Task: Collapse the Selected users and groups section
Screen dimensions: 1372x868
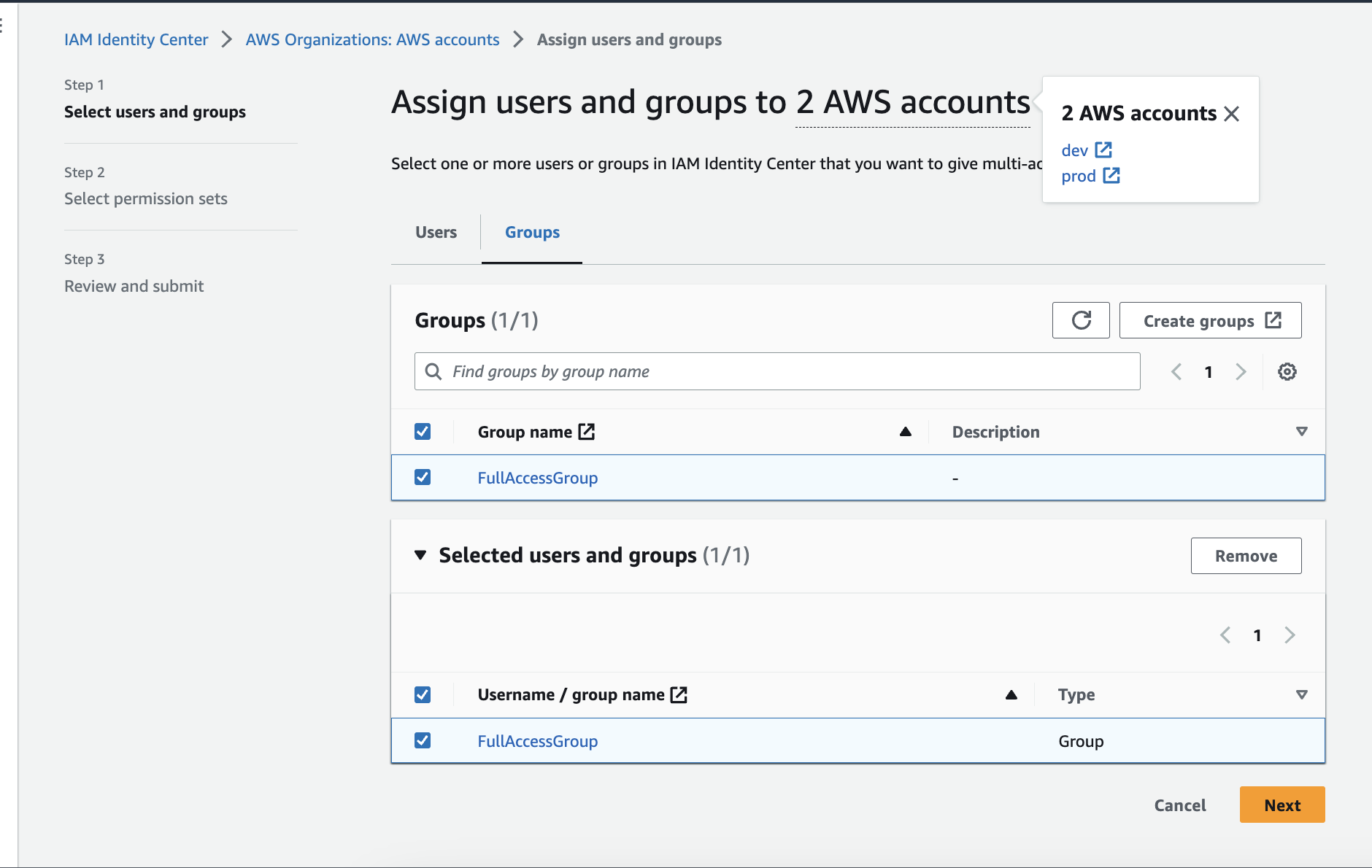Action: coord(420,554)
